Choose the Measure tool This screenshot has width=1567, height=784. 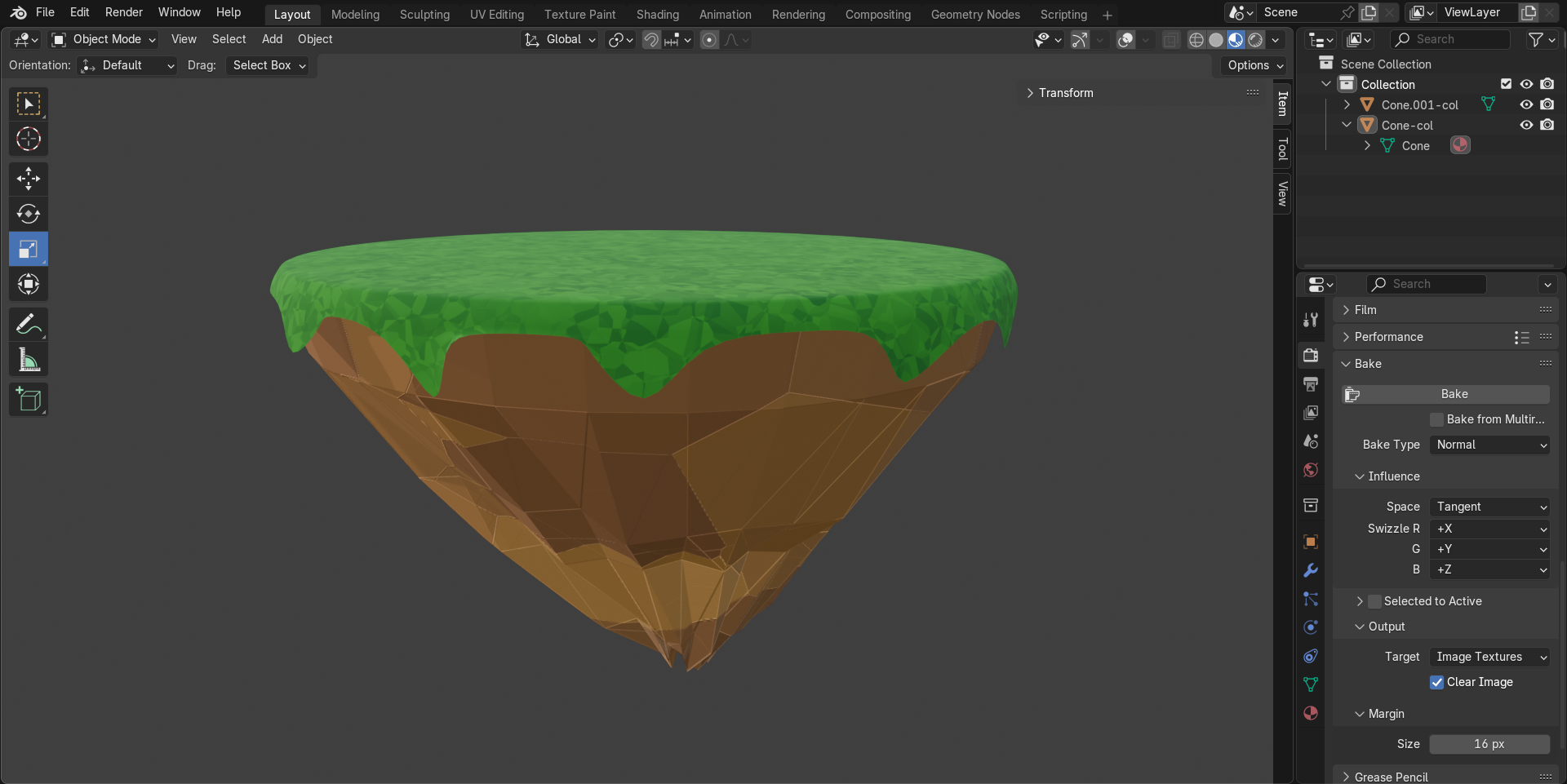[29, 360]
